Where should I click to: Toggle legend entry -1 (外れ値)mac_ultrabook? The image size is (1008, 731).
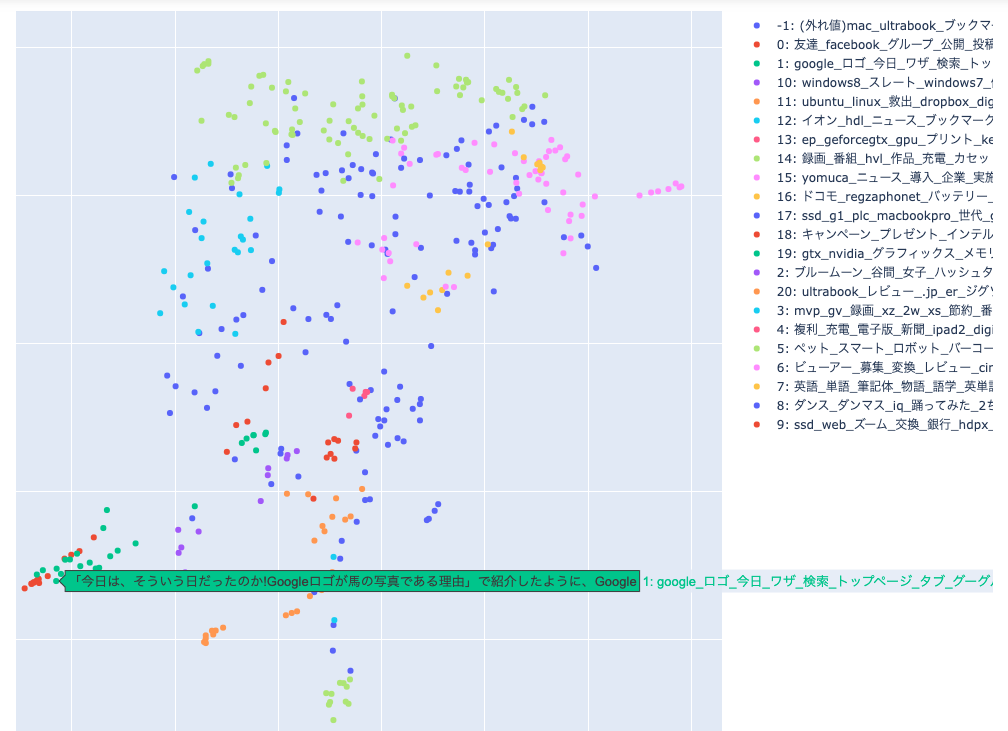pos(872,26)
